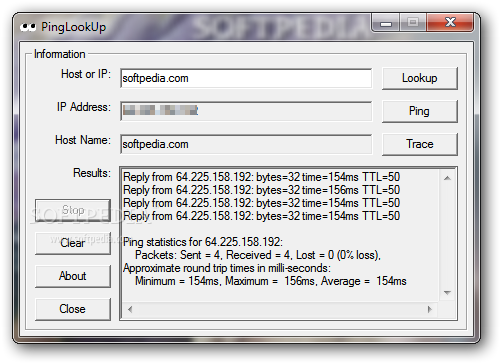Run the Trace button
501x364 pixels.
pos(419,144)
